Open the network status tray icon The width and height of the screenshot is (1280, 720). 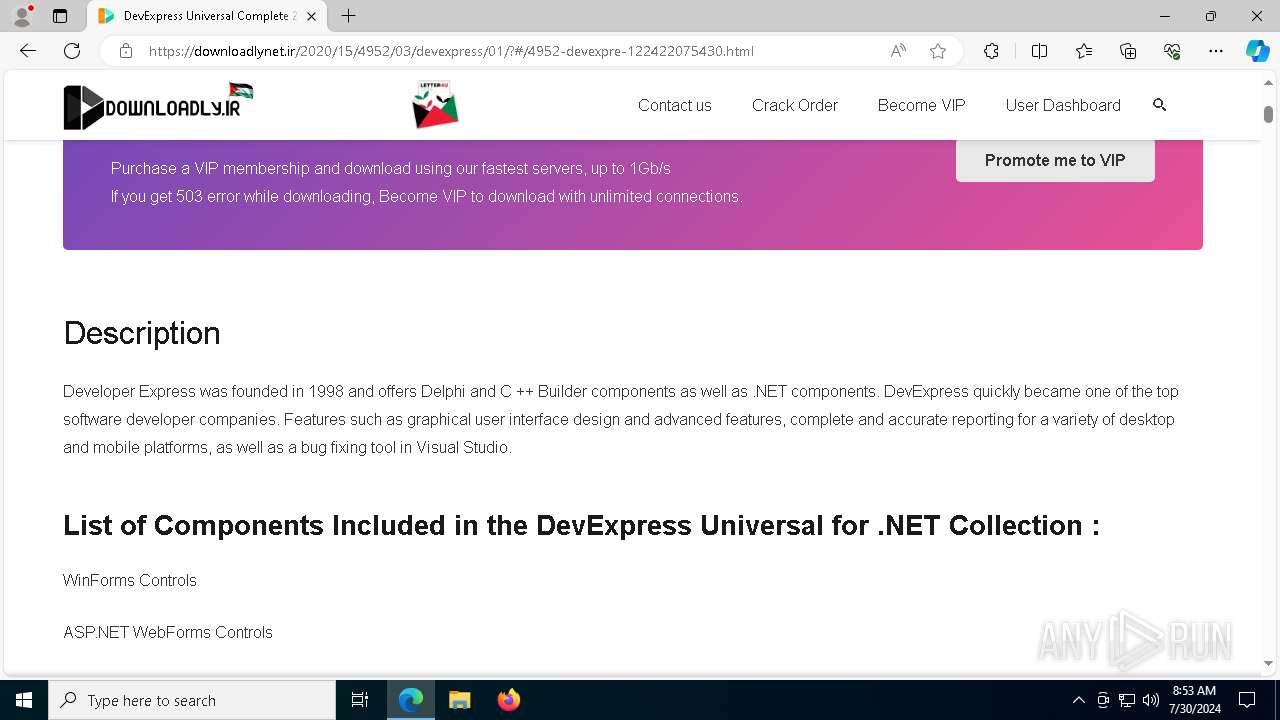(1127, 700)
